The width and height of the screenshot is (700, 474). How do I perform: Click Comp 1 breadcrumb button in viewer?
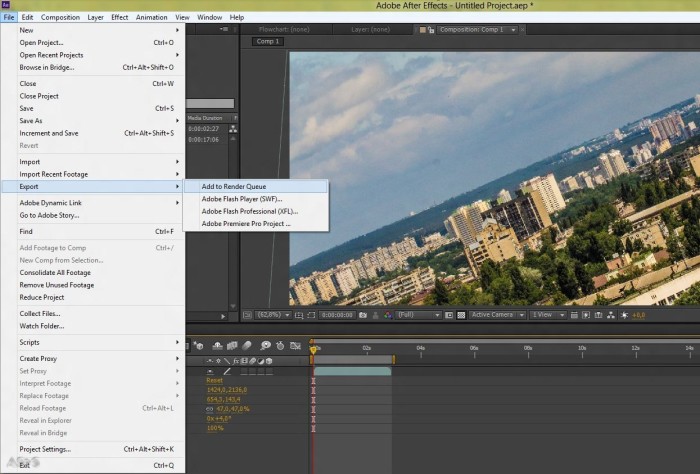coord(268,42)
